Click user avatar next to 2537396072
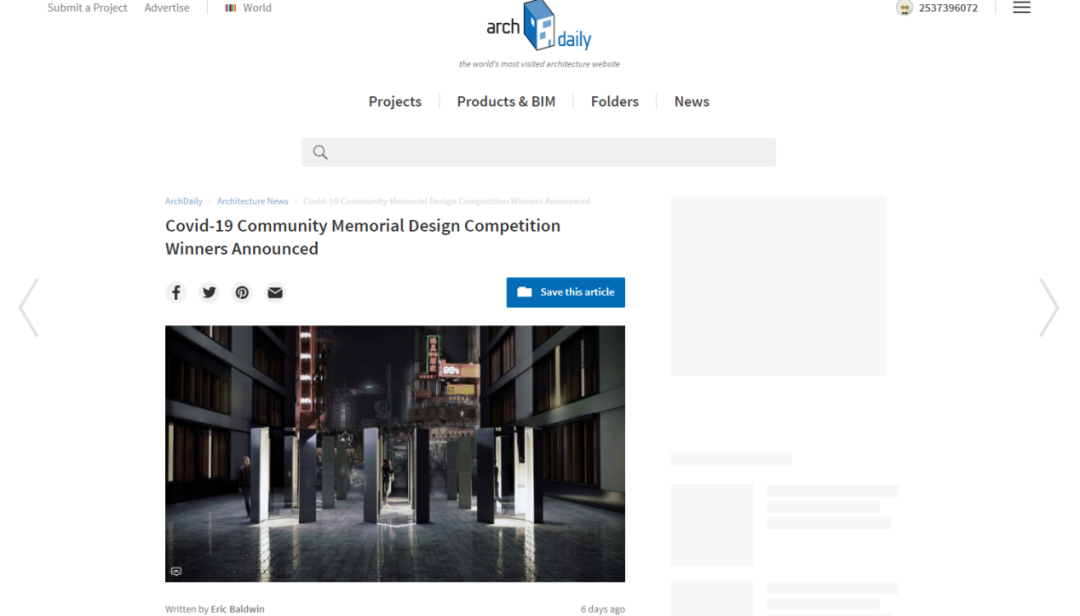This screenshot has height=616, width=1080. 905,8
